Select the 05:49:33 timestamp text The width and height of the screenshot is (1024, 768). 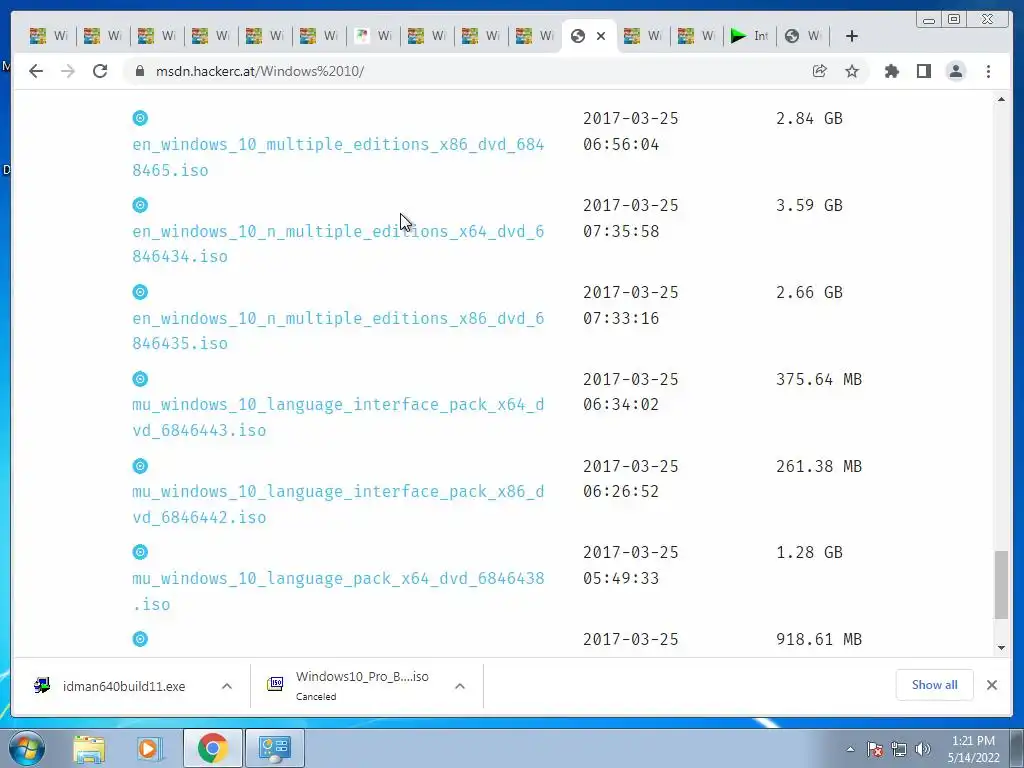tap(621, 578)
